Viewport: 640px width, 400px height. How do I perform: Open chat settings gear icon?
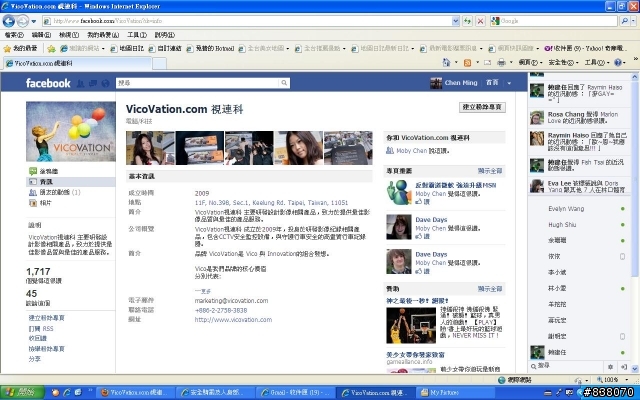coord(611,367)
